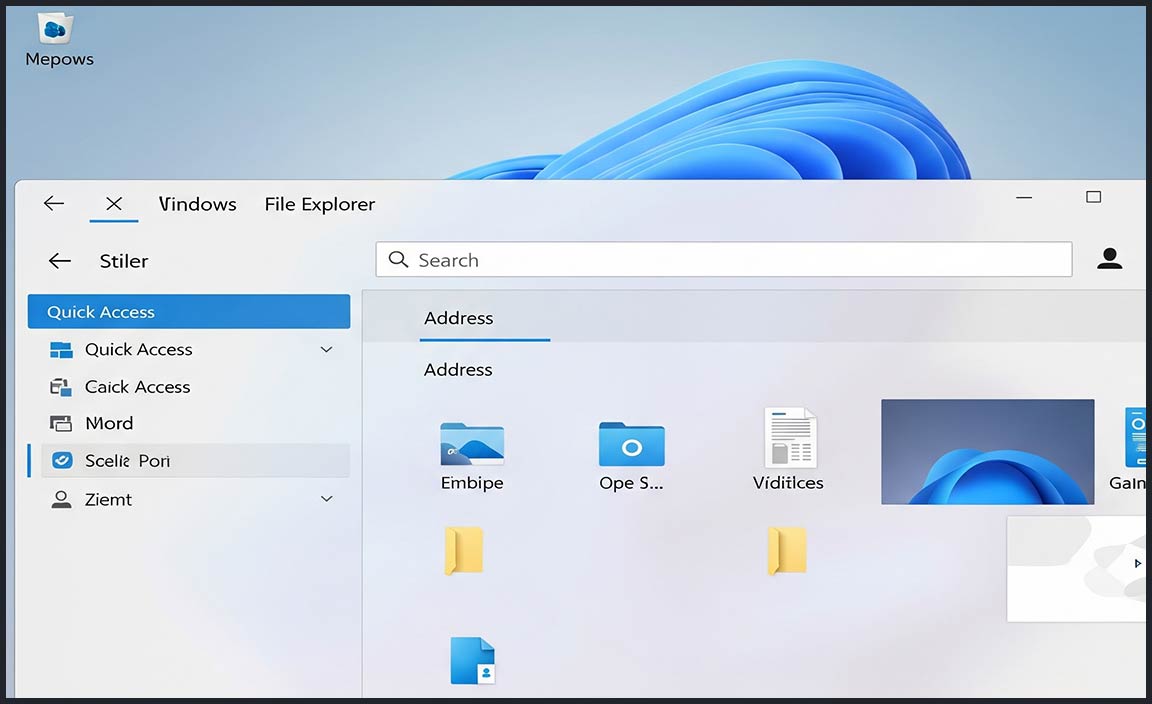Image resolution: width=1152 pixels, height=704 pixels.
Task: Select the underlined Address tab
Action: click(x=459, y=318)
